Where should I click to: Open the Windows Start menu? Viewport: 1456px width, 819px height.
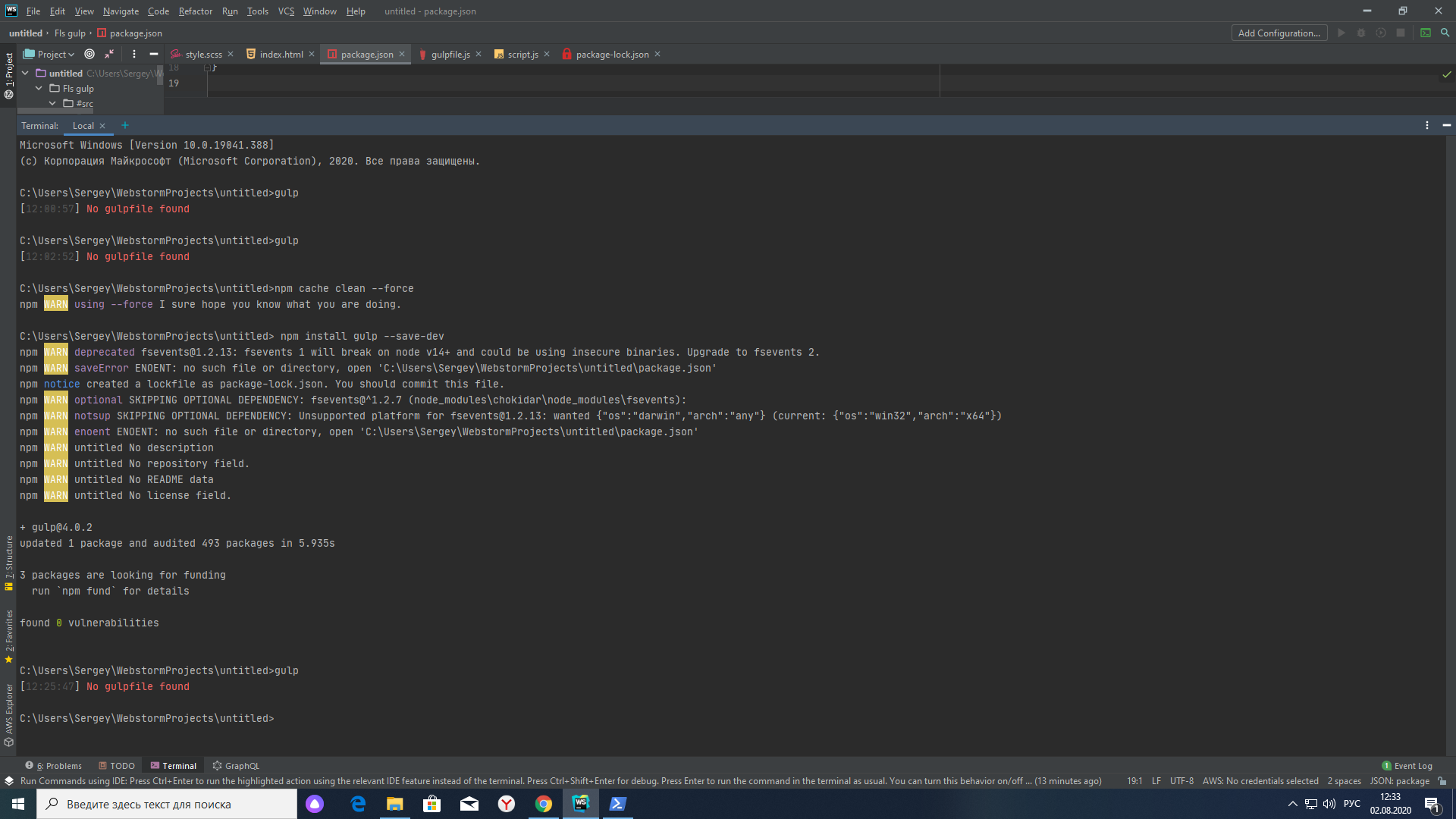pos(18,804)
